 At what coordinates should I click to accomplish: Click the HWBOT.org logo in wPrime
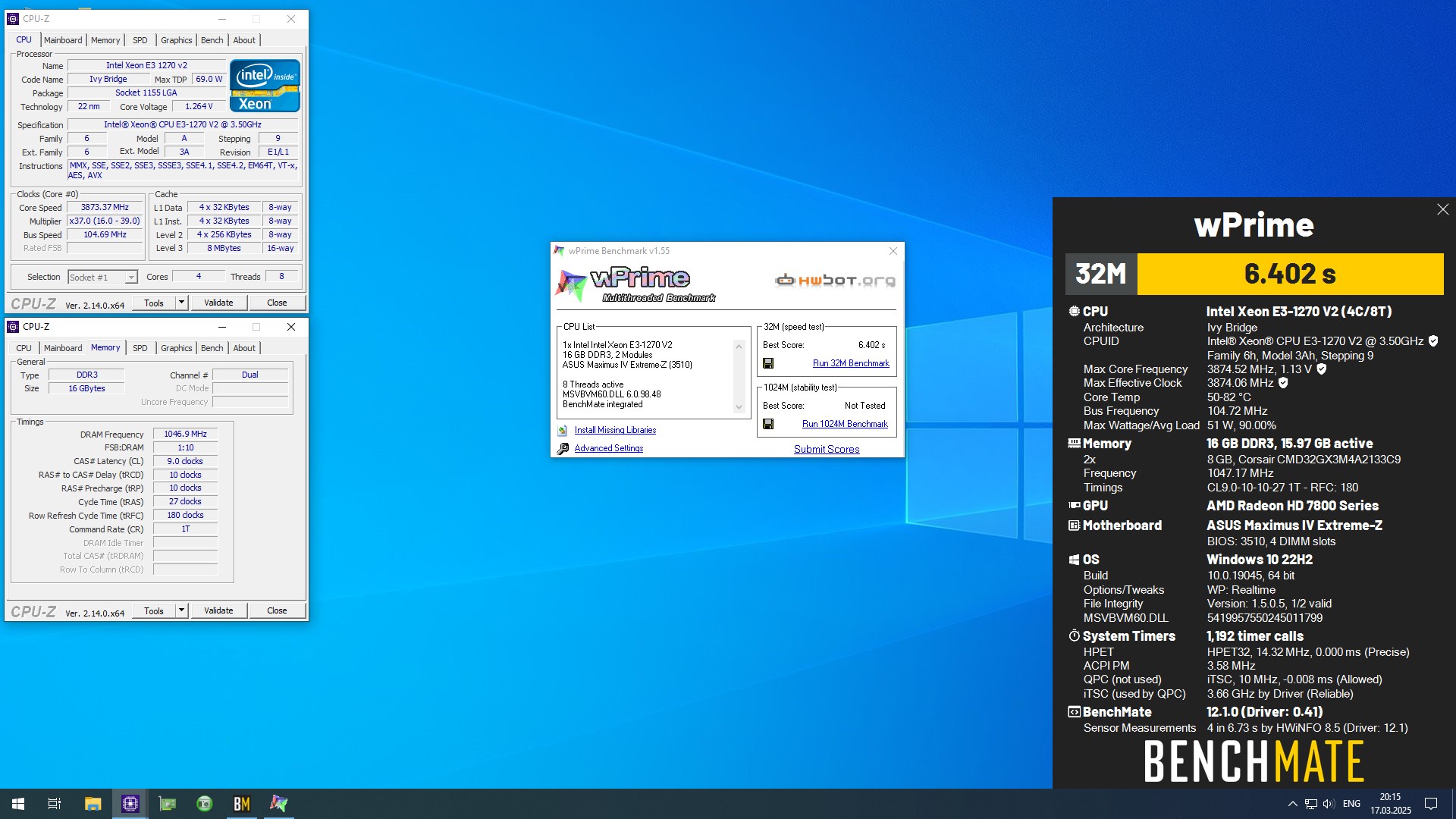[835, 281]
